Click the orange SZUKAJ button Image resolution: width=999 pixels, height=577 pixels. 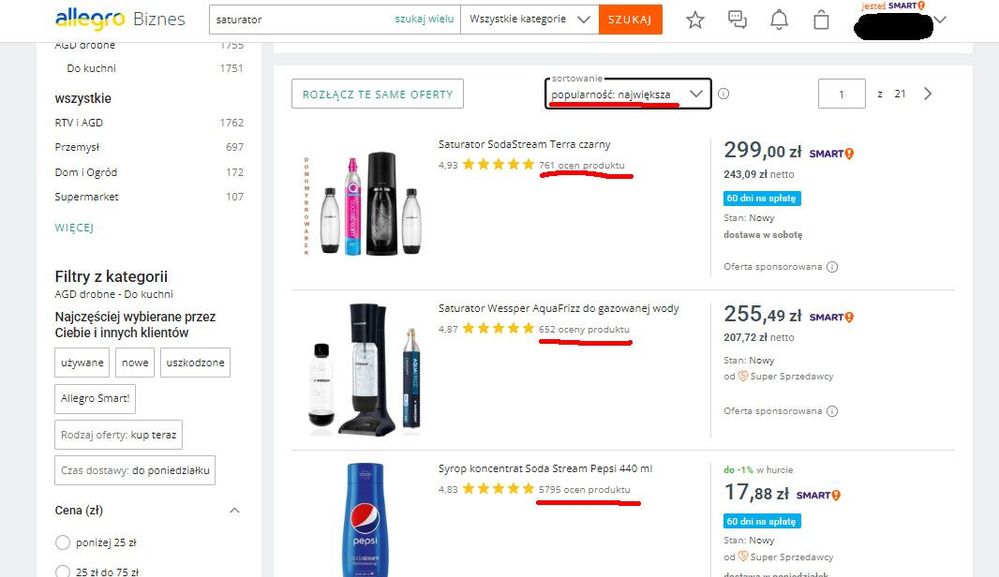click(630, 19)
